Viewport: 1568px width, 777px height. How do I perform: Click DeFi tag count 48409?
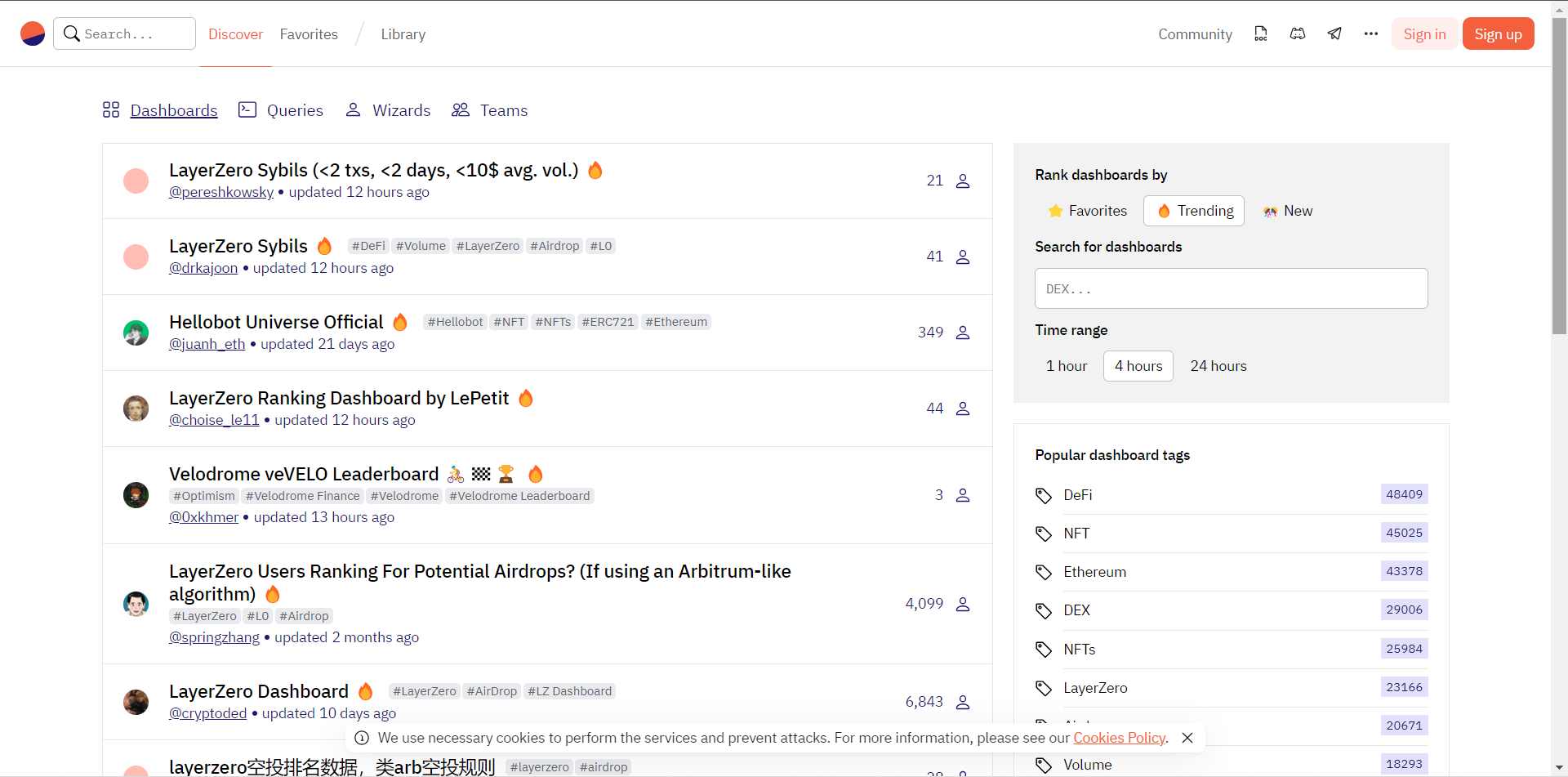click(1404, 494)
